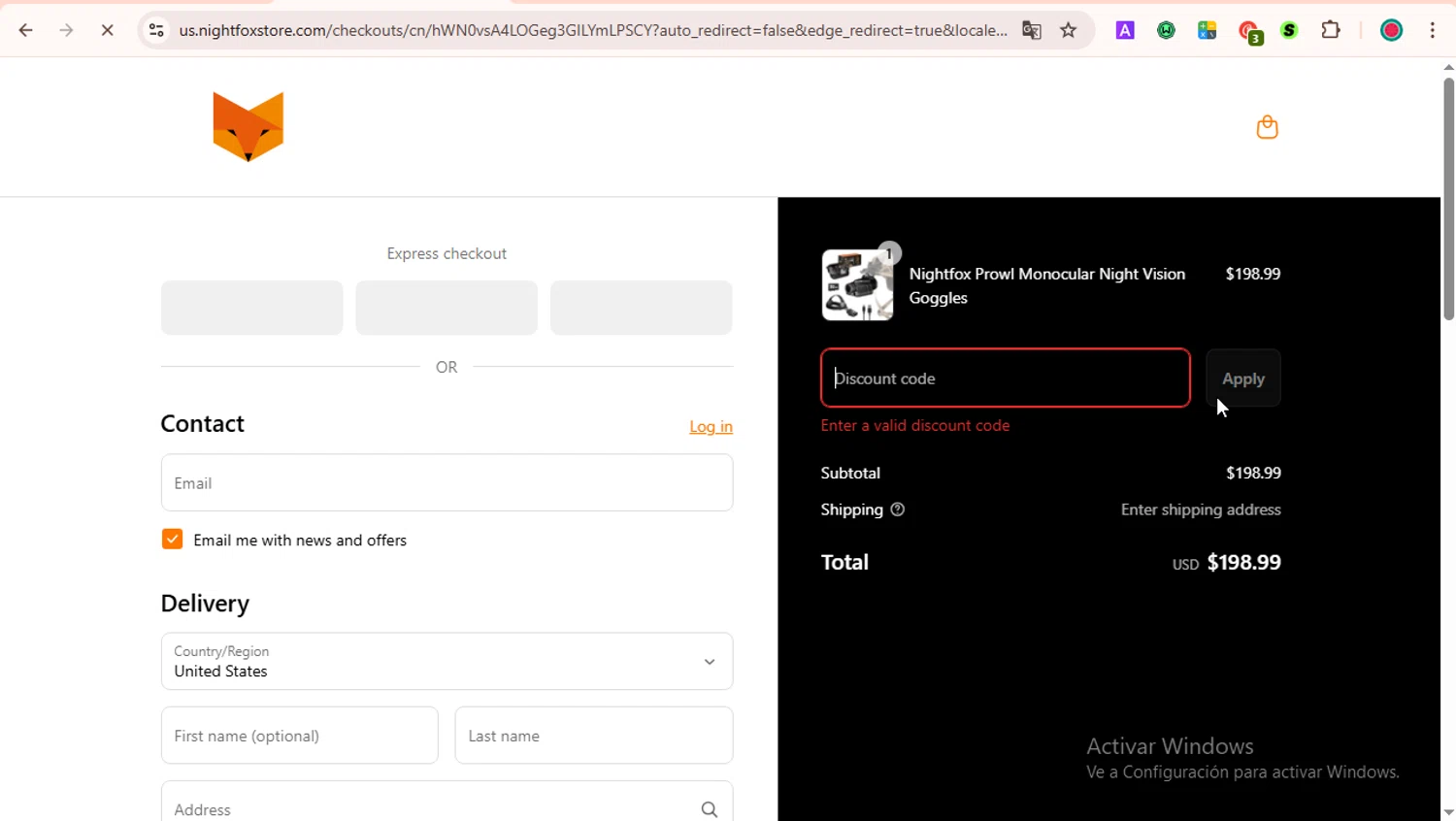Image resolution: width=1456 pixels, height=821 pixels.
Task: Focus the Last name field
Action: coord(594,736)
